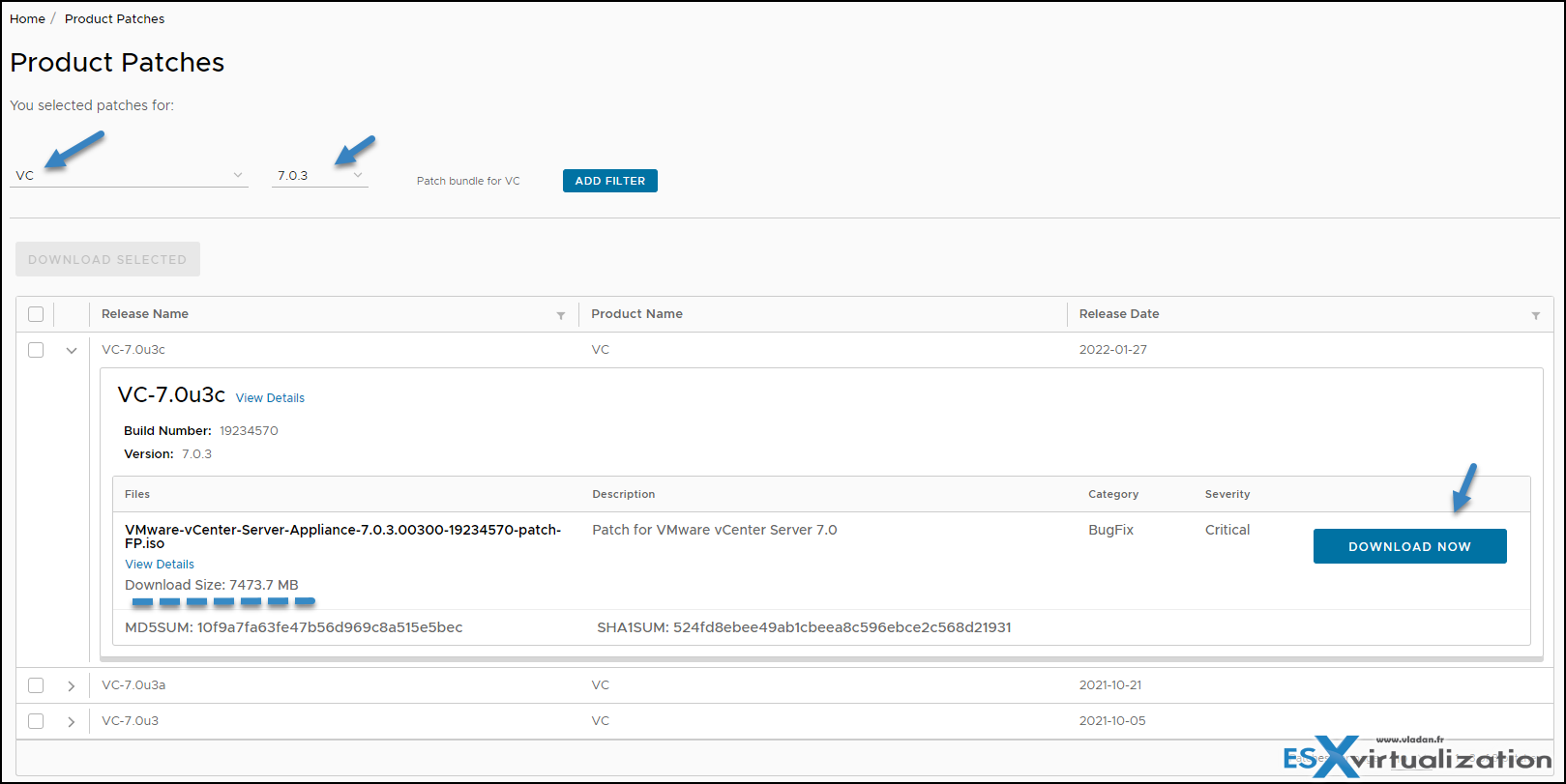Sort by the Product Name column header
Viewport: 1566px width, 784px height.
click(x=636, y=314)
